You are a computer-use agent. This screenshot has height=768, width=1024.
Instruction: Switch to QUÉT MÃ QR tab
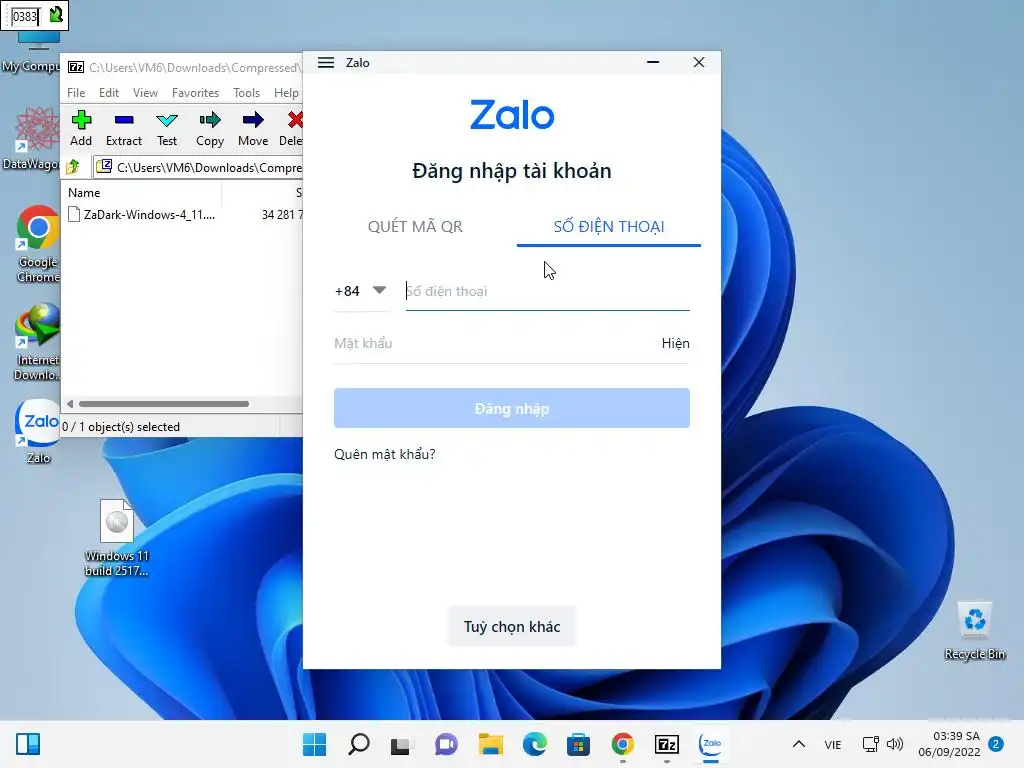(415, 227)
